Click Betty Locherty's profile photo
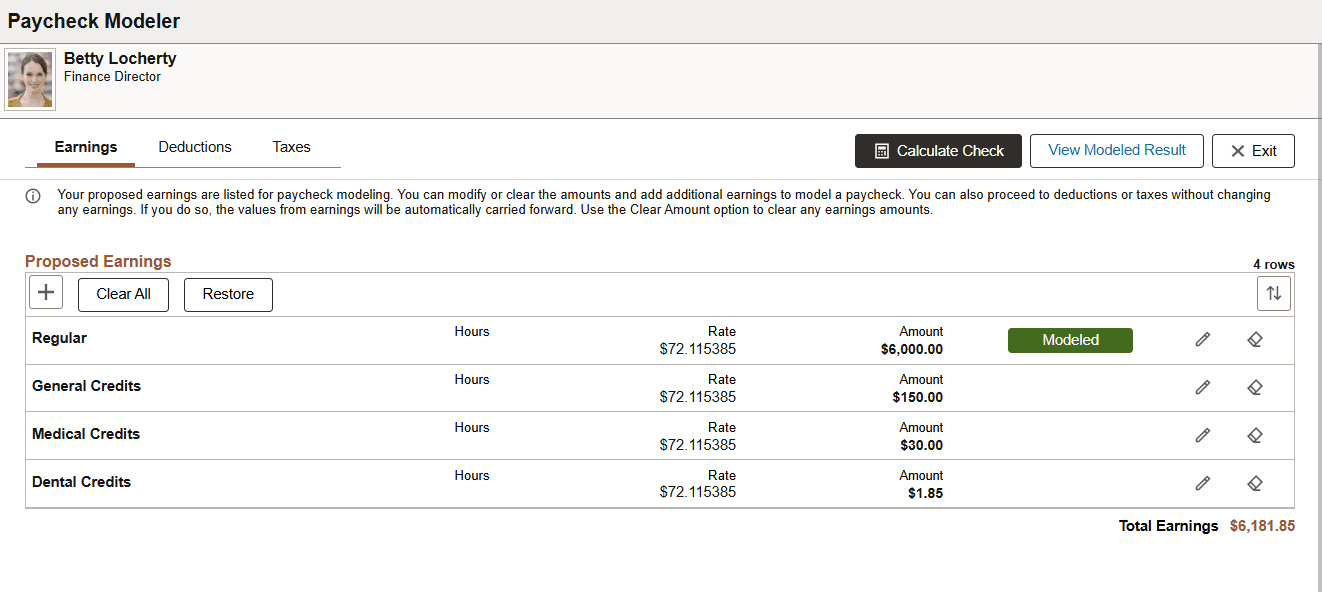 click(x=29, y=78)
